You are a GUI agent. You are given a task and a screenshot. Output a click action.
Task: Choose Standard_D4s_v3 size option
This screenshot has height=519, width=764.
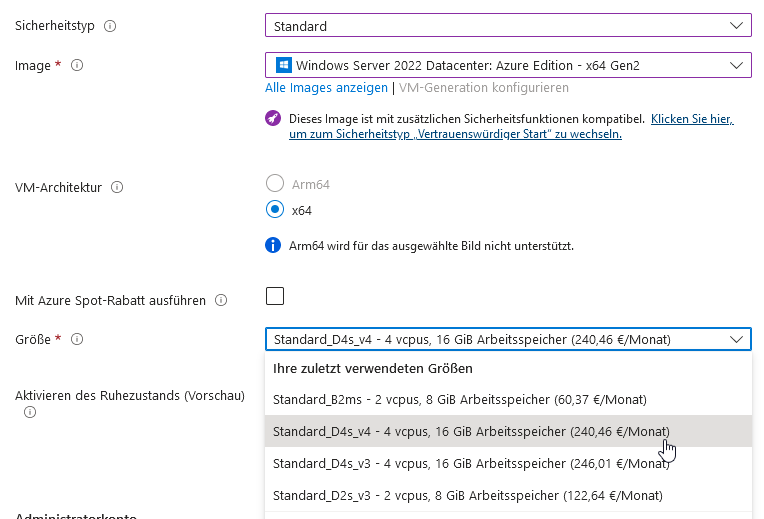(x=508, y=463)
